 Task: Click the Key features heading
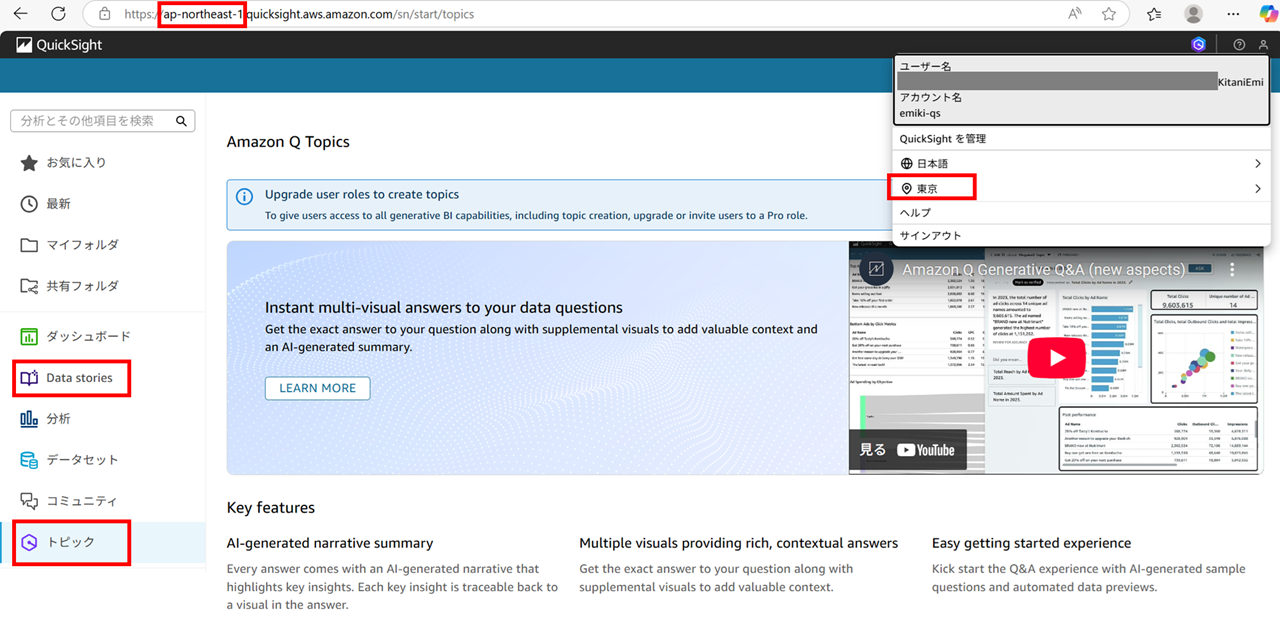tap(271, 508)
